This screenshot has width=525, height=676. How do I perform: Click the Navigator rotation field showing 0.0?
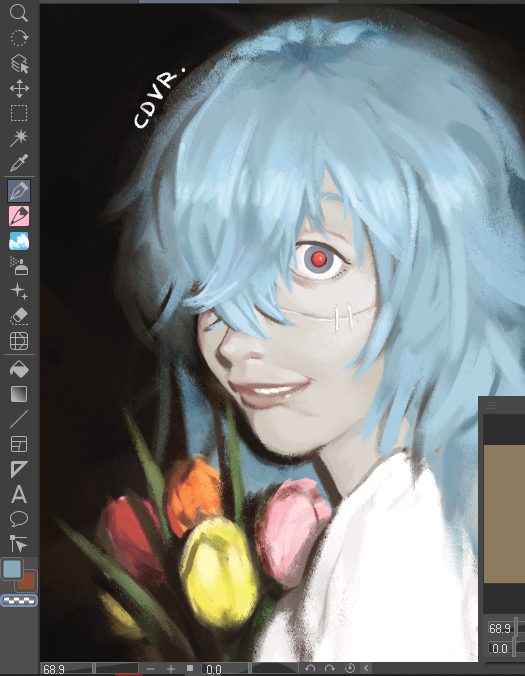click(500, 648)
